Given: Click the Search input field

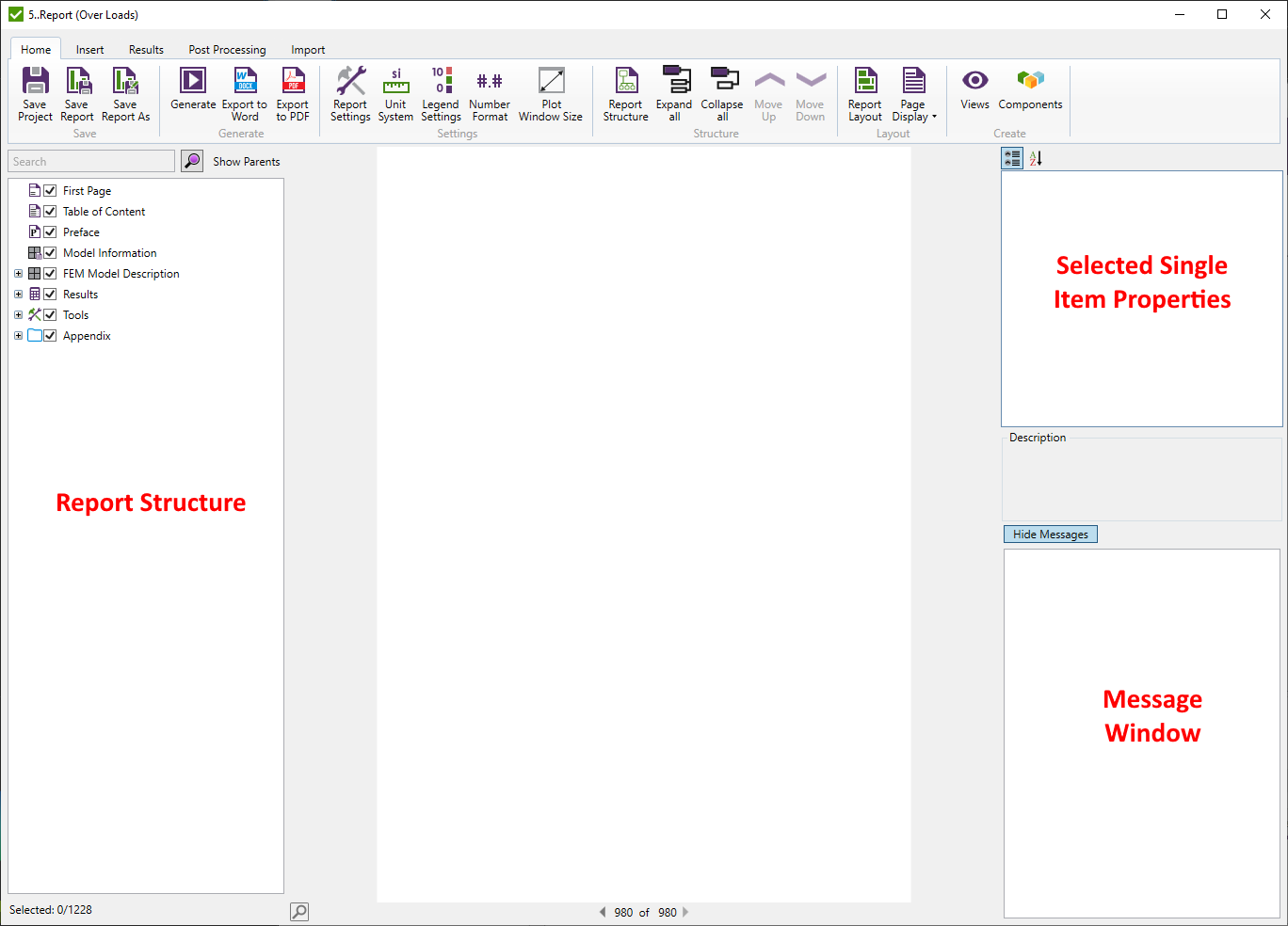Looking at the screenshot, I should [91, 162].
